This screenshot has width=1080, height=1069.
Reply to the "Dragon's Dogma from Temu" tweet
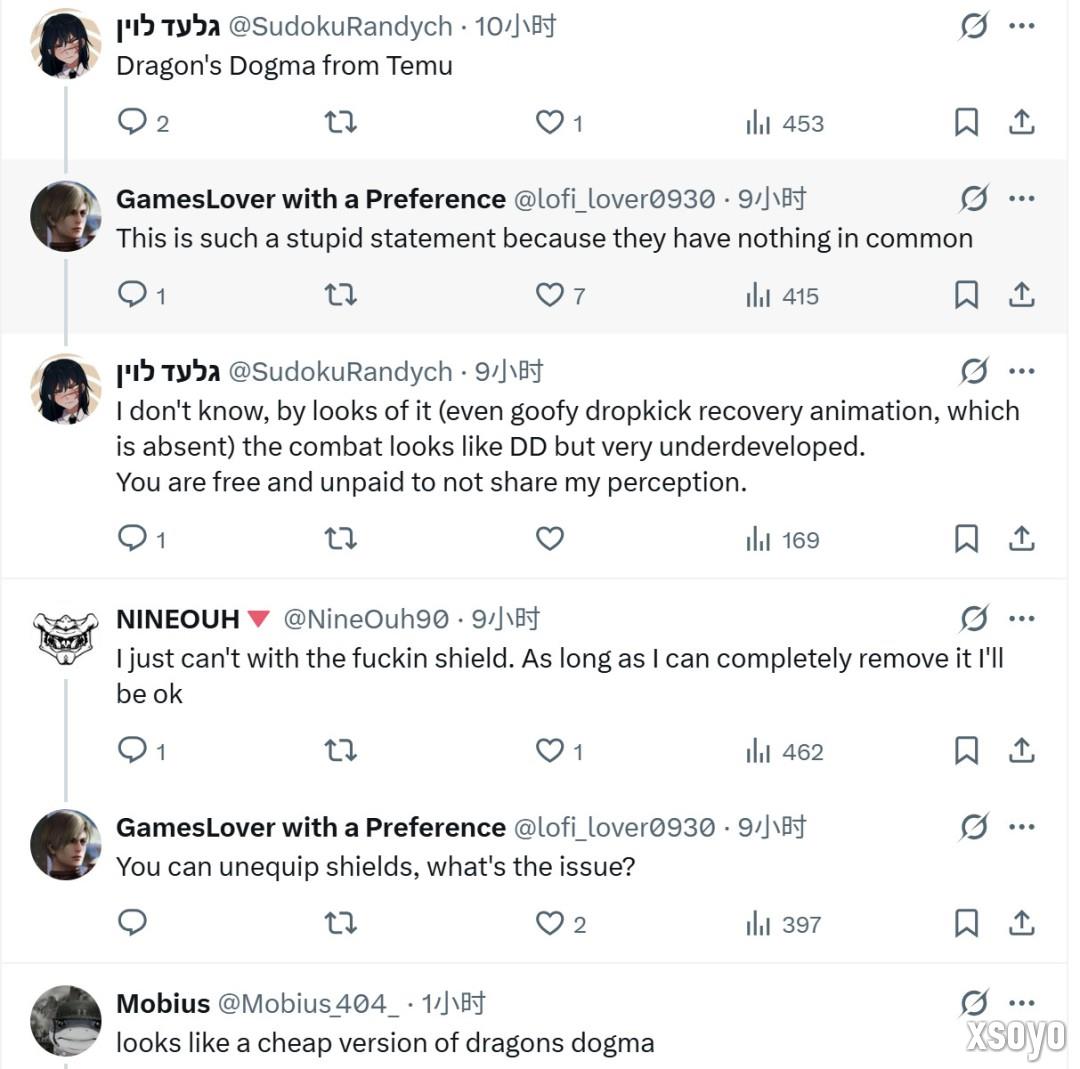point(133,123)
